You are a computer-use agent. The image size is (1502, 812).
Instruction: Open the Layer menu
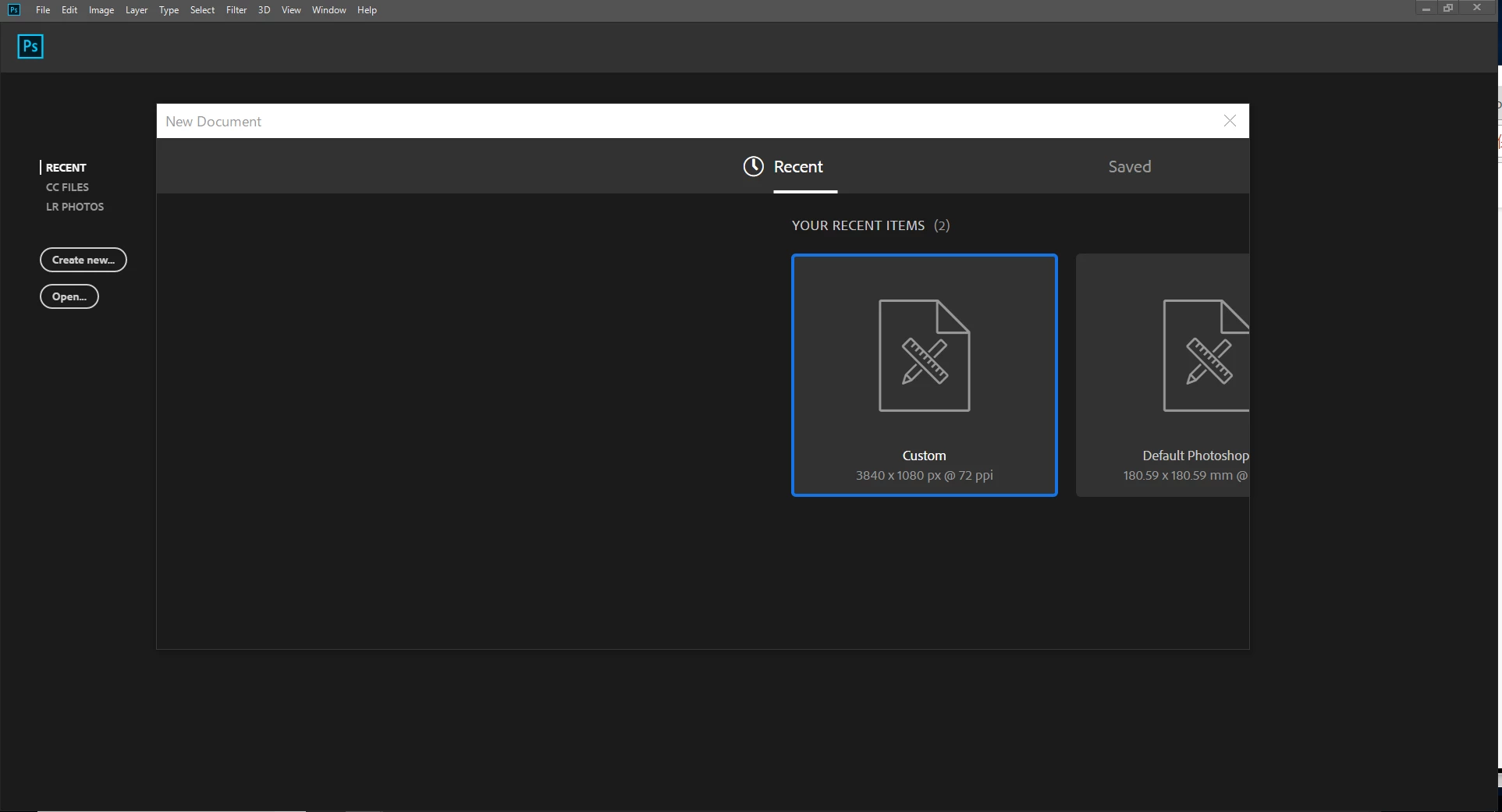point(137,10)
